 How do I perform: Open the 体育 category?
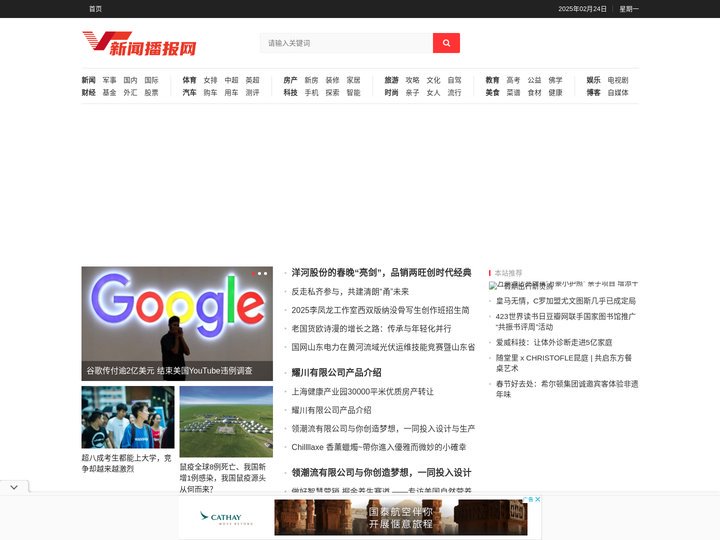click(x=189, y=80)
